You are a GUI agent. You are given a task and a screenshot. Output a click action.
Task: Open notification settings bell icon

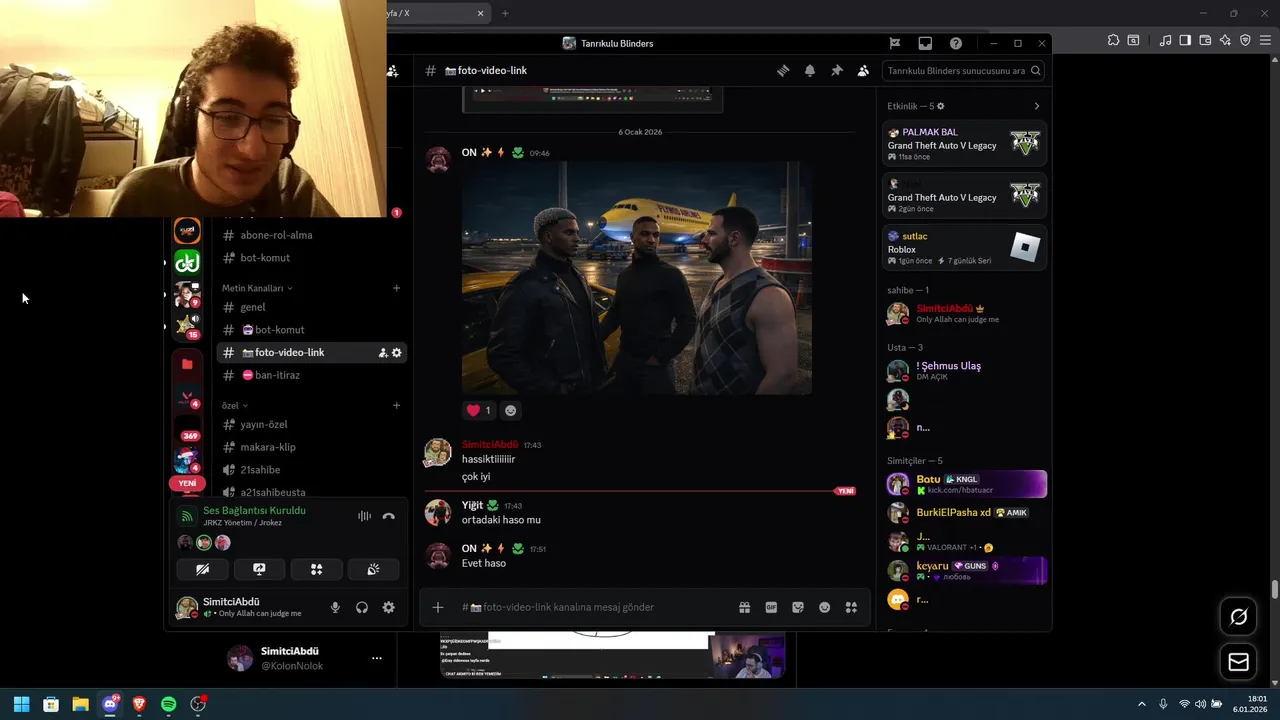click(810, 71)
